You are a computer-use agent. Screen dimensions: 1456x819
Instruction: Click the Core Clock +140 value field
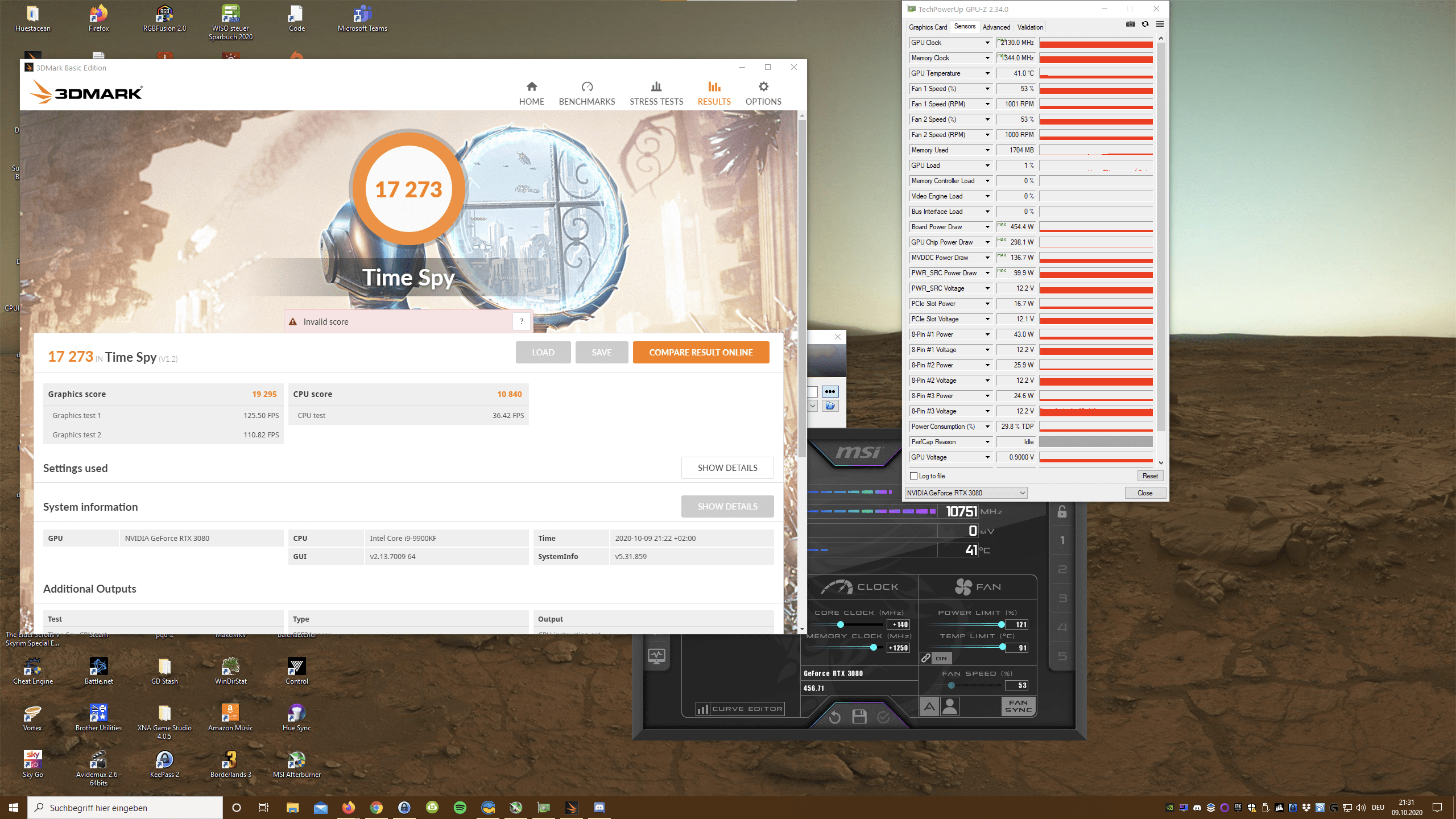click(x=898, y=624)
